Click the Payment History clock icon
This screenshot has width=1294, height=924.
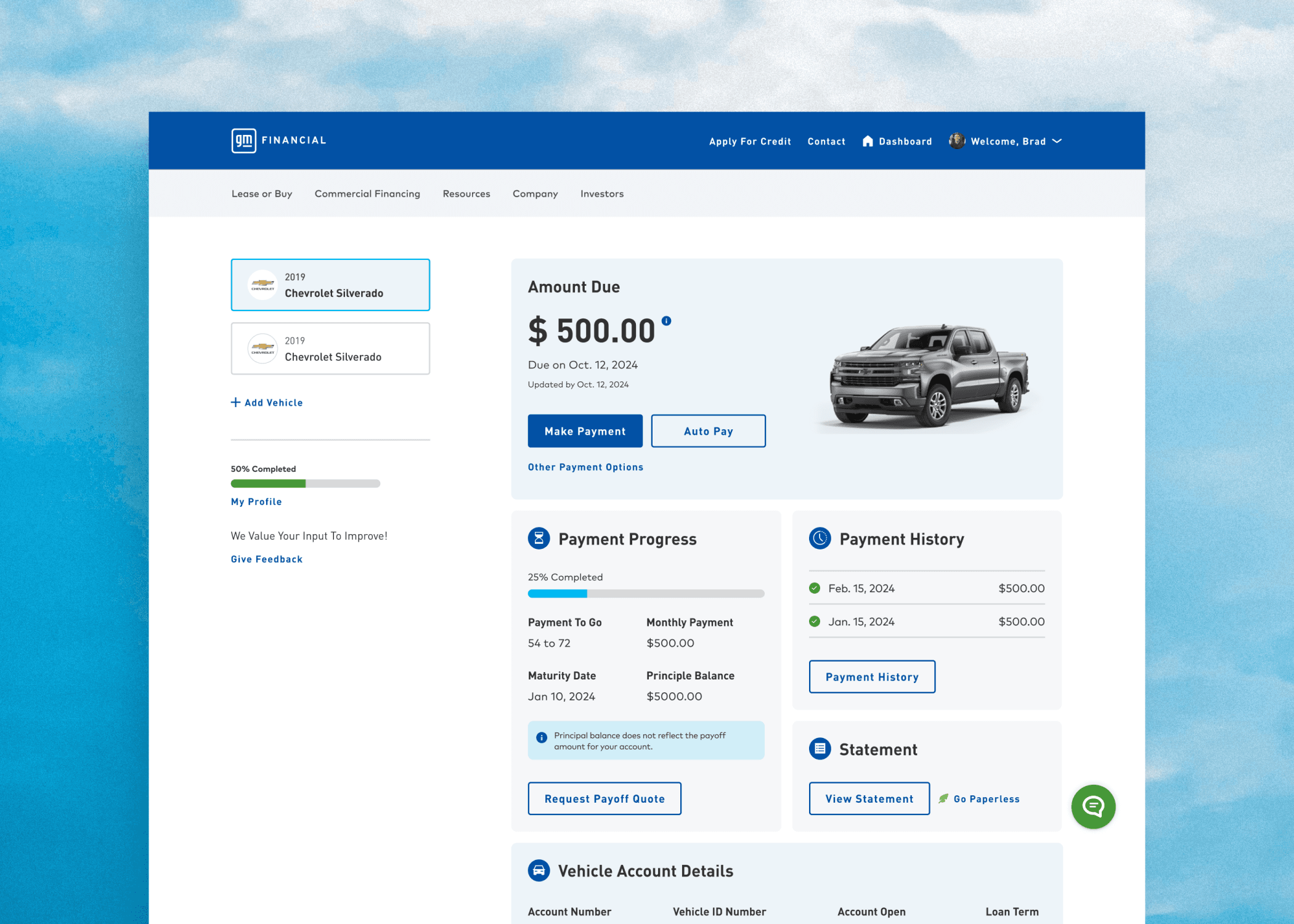[x=820, y=538]
